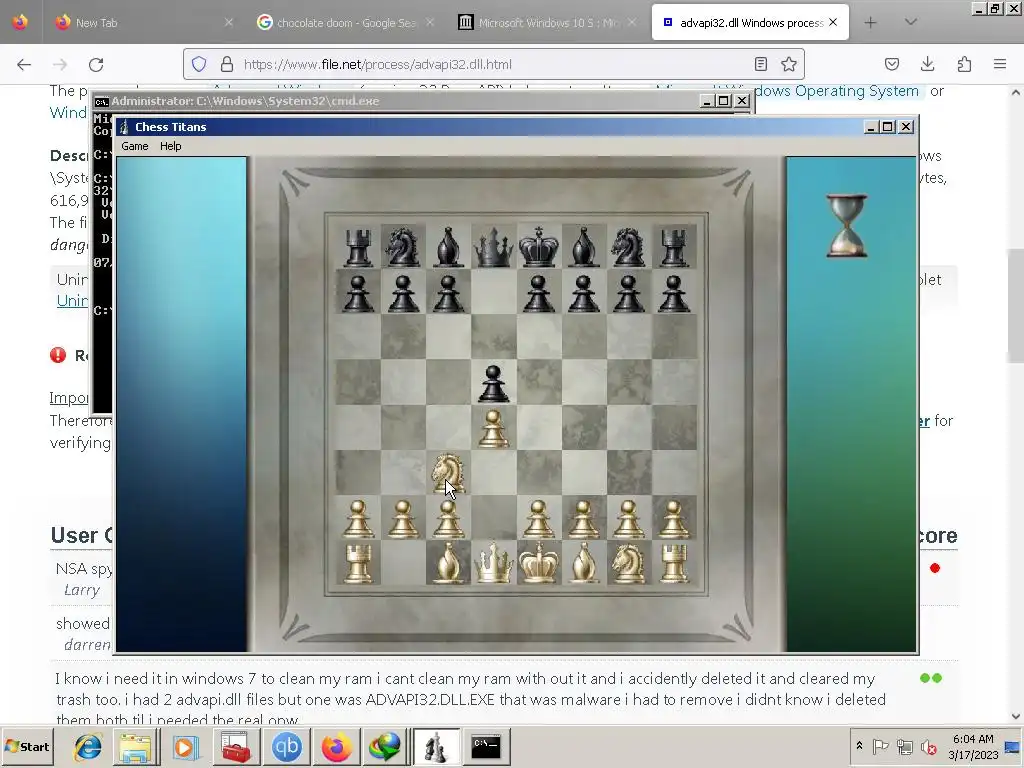Select the white pawn on a2
This screenshot has width=1024, height=768.
coord(358,519)
